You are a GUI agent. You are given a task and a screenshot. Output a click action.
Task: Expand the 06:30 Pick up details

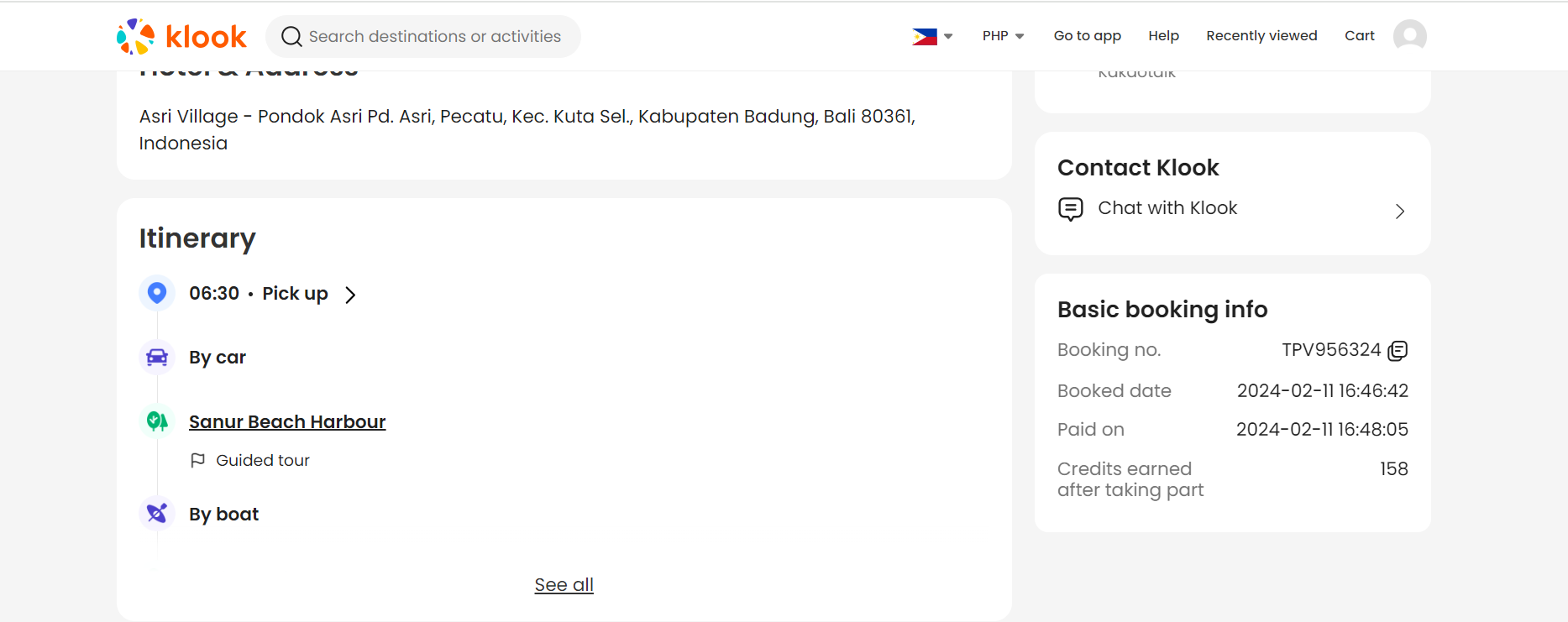(350, 295)
